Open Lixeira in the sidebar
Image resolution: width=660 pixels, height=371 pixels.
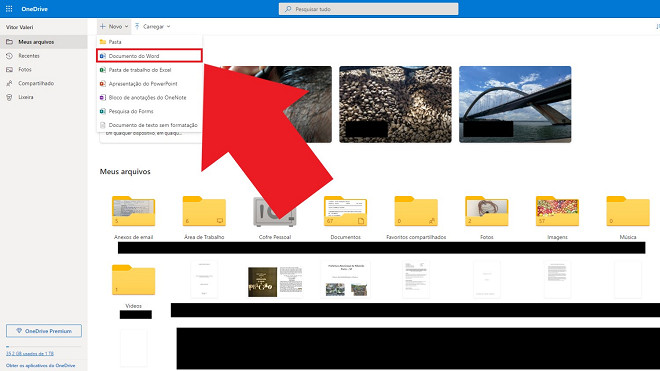44,97
